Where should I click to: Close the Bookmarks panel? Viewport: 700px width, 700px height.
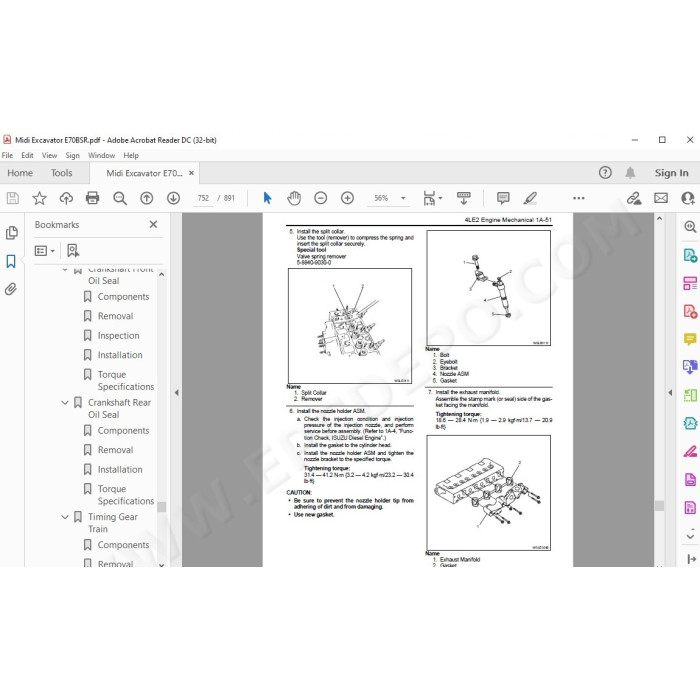(153, 225)
